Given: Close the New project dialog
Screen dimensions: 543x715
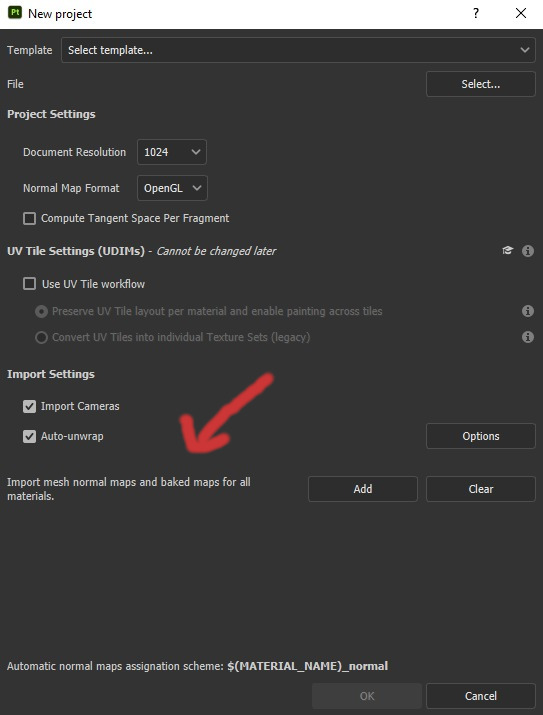Looking at the screenshot, I should (521, 13).
